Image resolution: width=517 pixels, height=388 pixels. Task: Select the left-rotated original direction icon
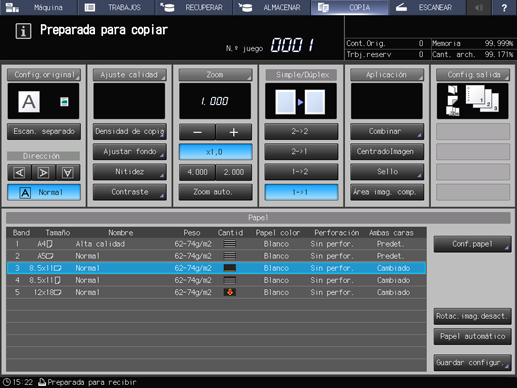pyautogui.click(x=19, y=172)
